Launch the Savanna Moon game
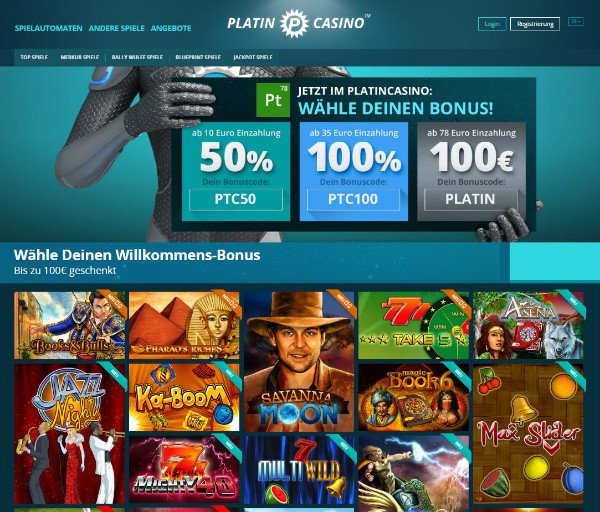 tap(299, 362)
